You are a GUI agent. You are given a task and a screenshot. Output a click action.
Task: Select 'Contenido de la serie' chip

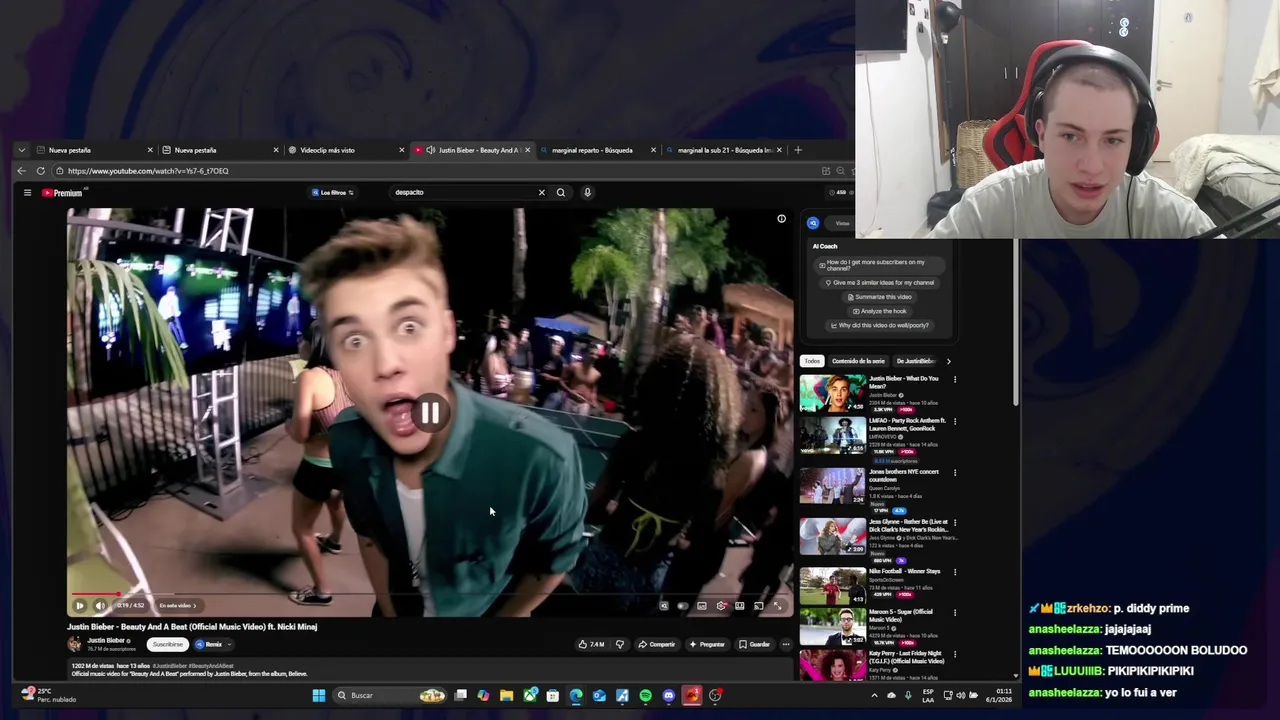coord(858,361)
